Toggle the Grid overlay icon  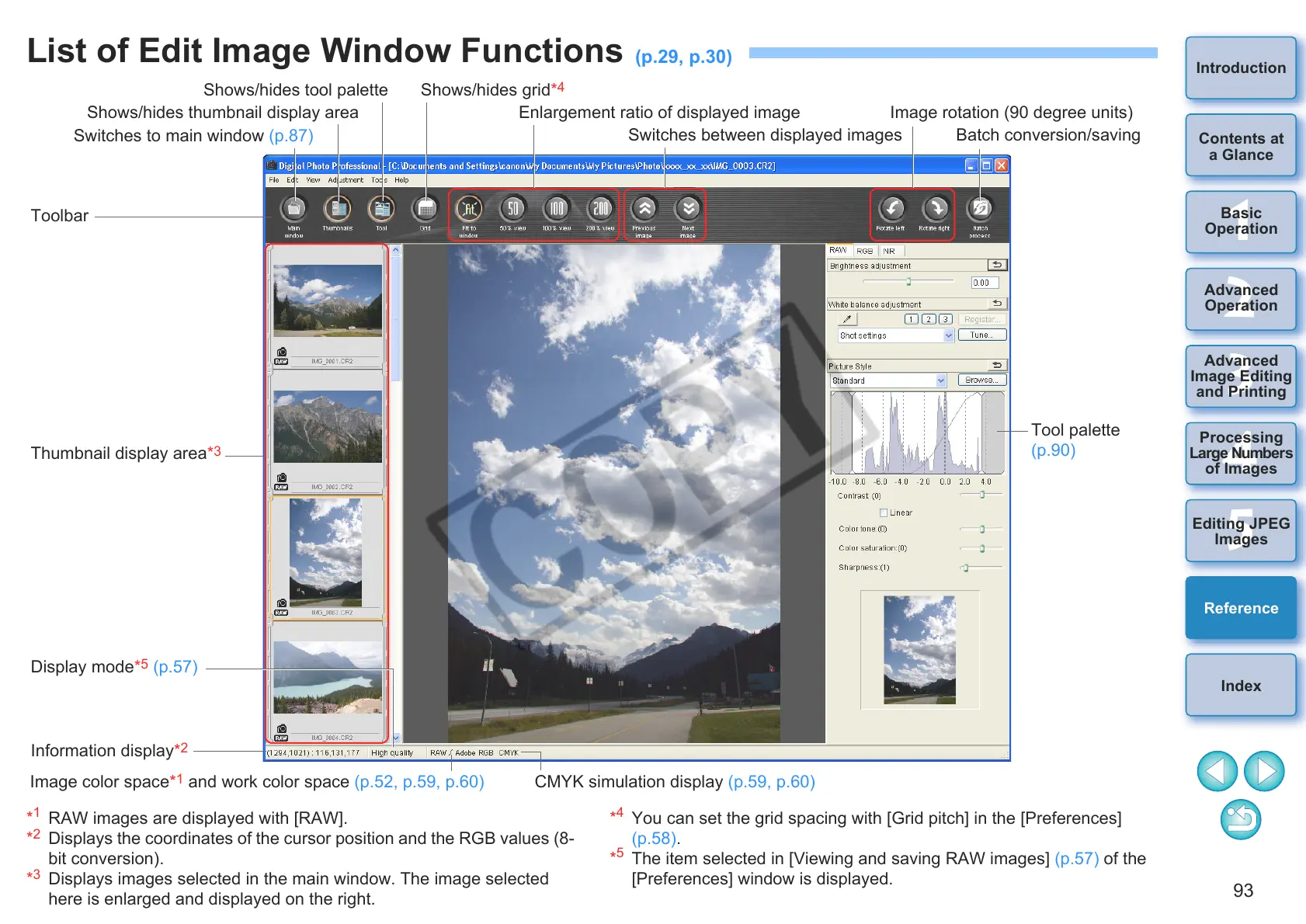[x=425, y=208]
